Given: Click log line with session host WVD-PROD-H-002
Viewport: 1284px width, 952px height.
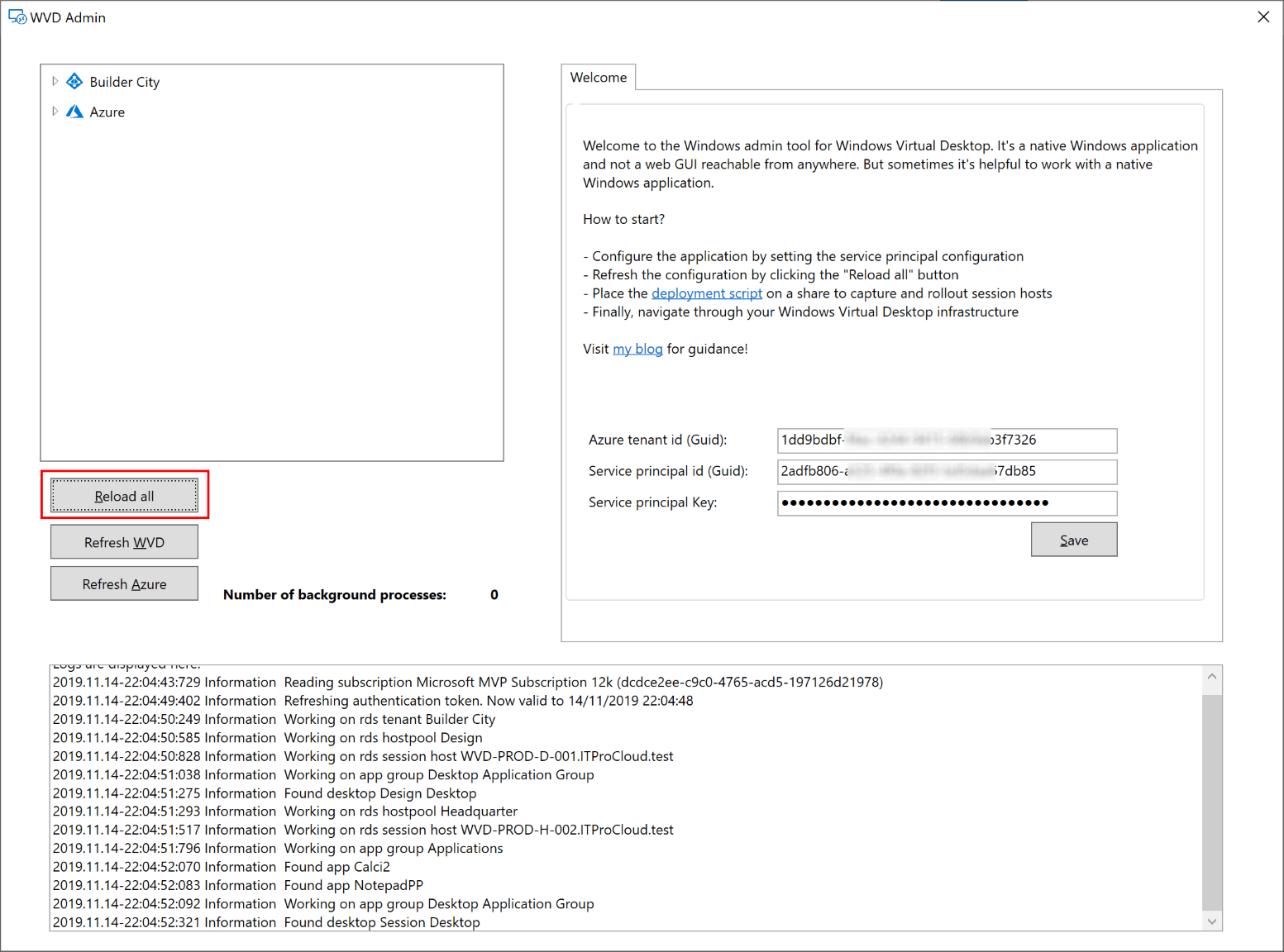Looking at the screenshot, I should 363,830.
